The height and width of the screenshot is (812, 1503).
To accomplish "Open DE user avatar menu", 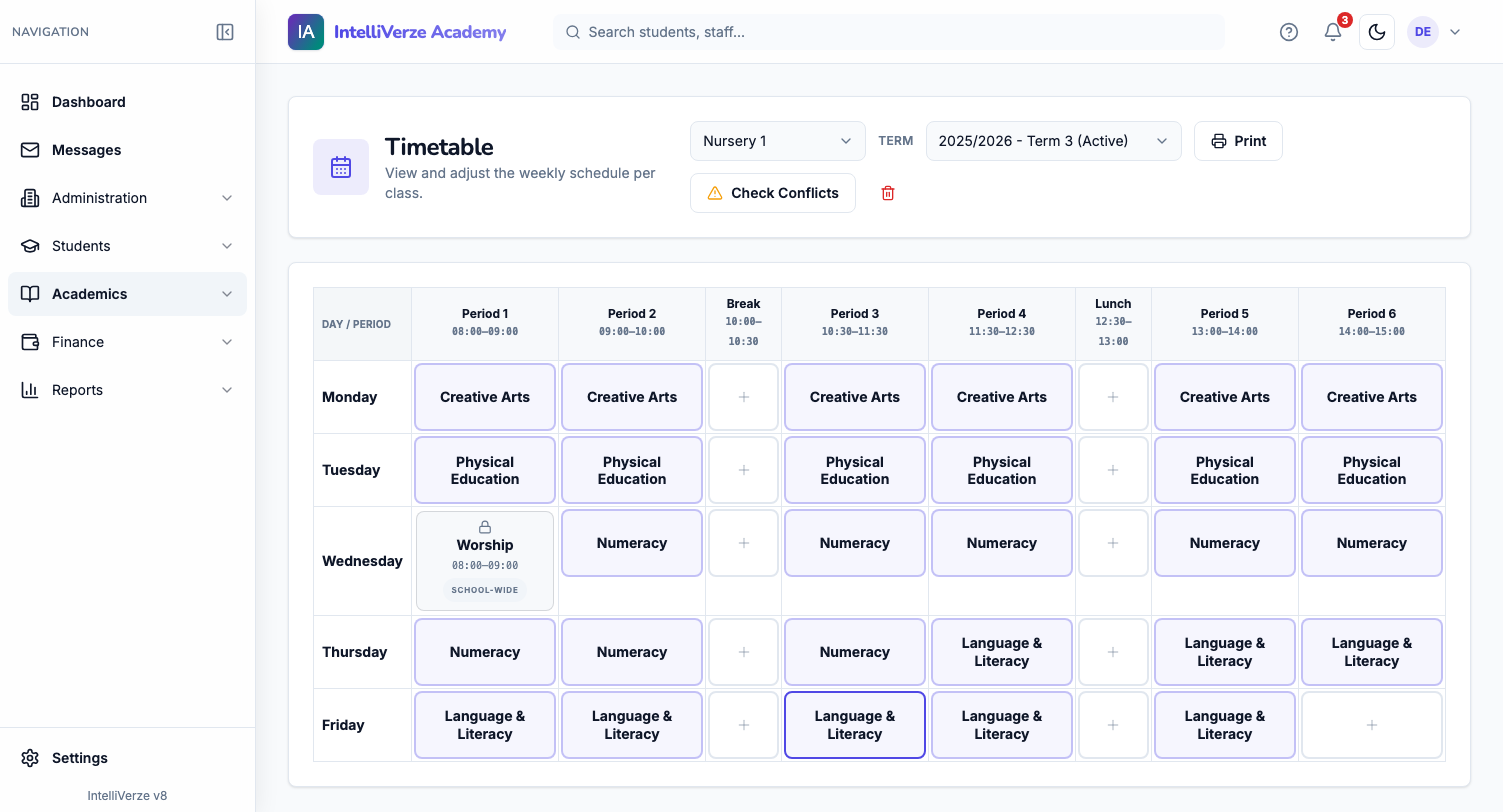I will click(x=1423, y=32).
